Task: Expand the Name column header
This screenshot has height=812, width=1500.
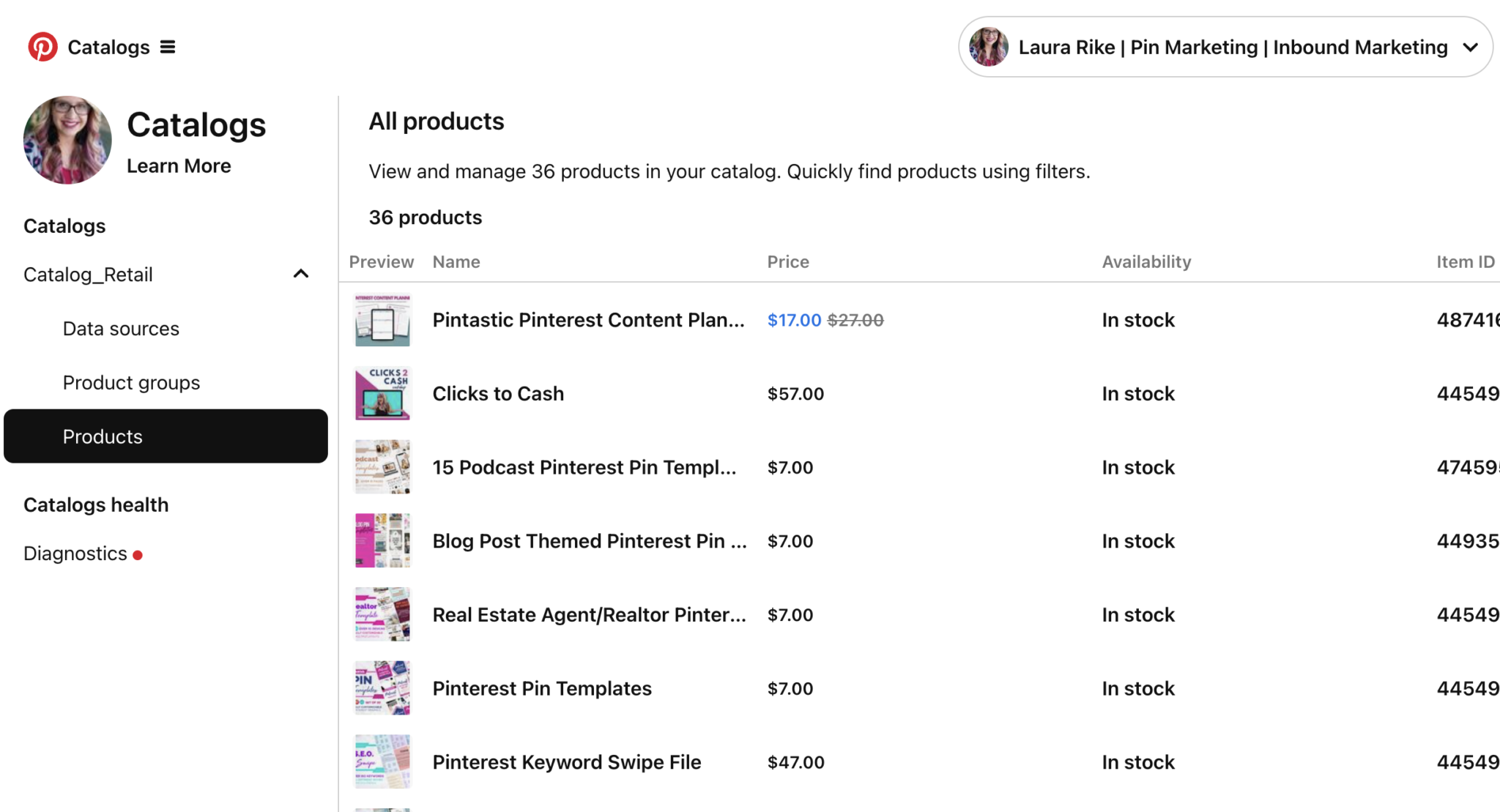Action: tap(456, 261)
